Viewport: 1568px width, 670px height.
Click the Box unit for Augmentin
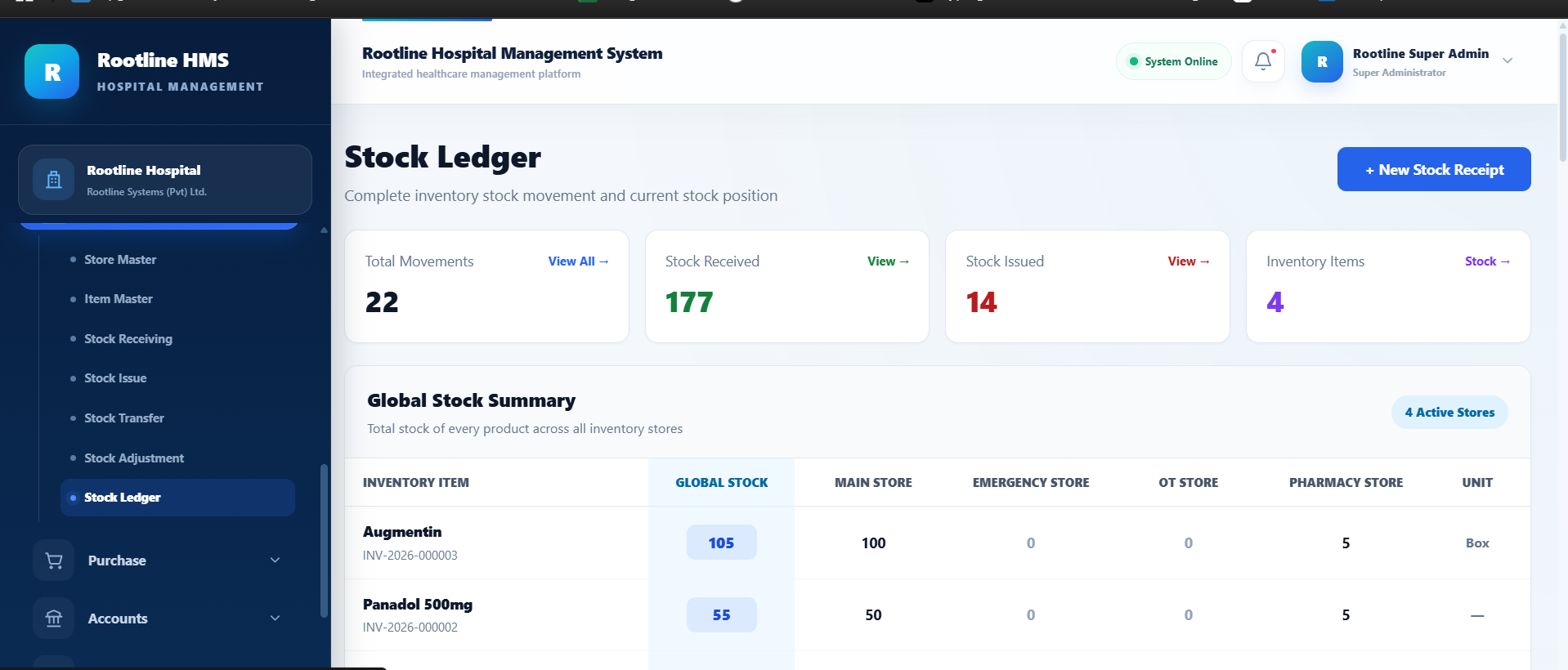tap(1477, 543)
